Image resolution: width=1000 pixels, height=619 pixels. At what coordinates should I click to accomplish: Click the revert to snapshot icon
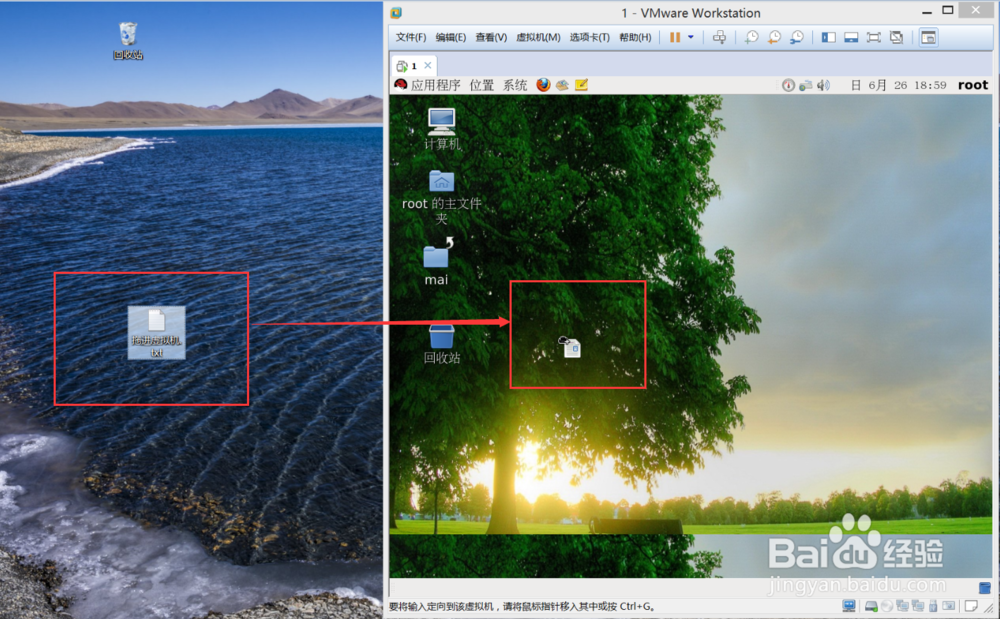pyautogui.click(x=773, y=37)
